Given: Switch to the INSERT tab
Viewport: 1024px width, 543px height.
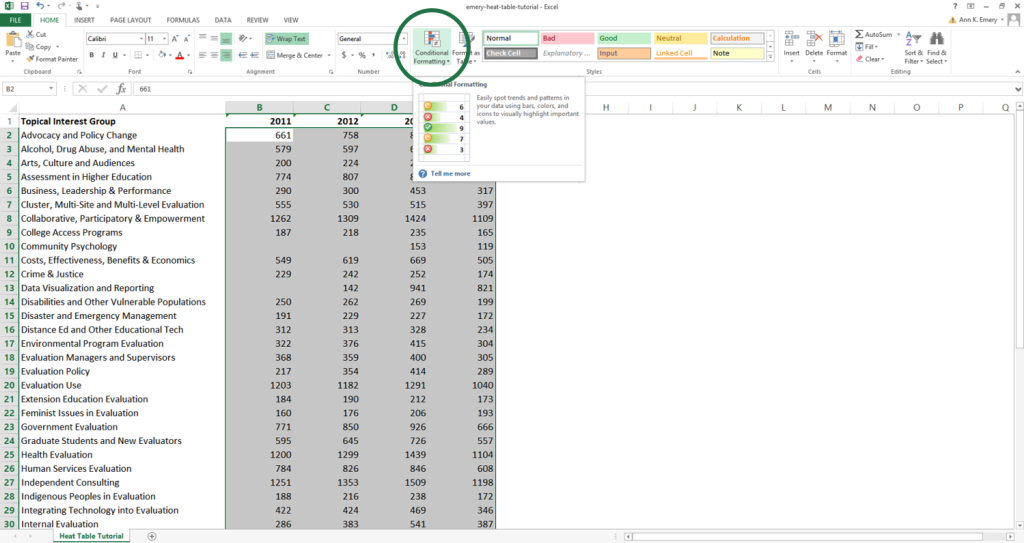Looking at the screenshot, I should pyautogui.click(x=84, y=20).
